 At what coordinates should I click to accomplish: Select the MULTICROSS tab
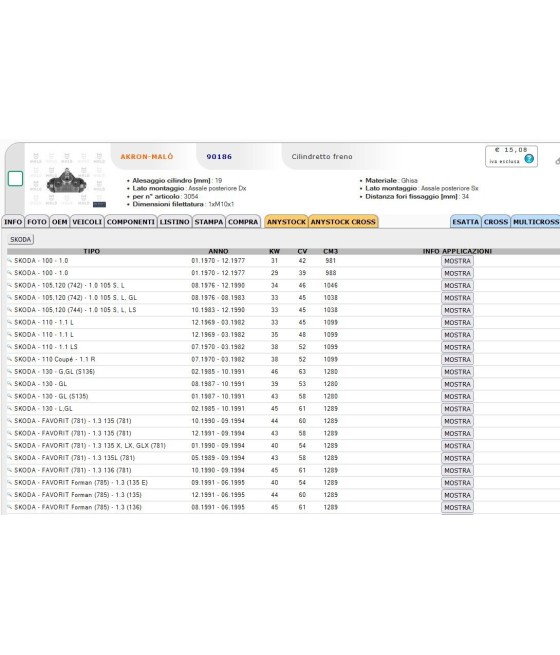coord(536,222)
